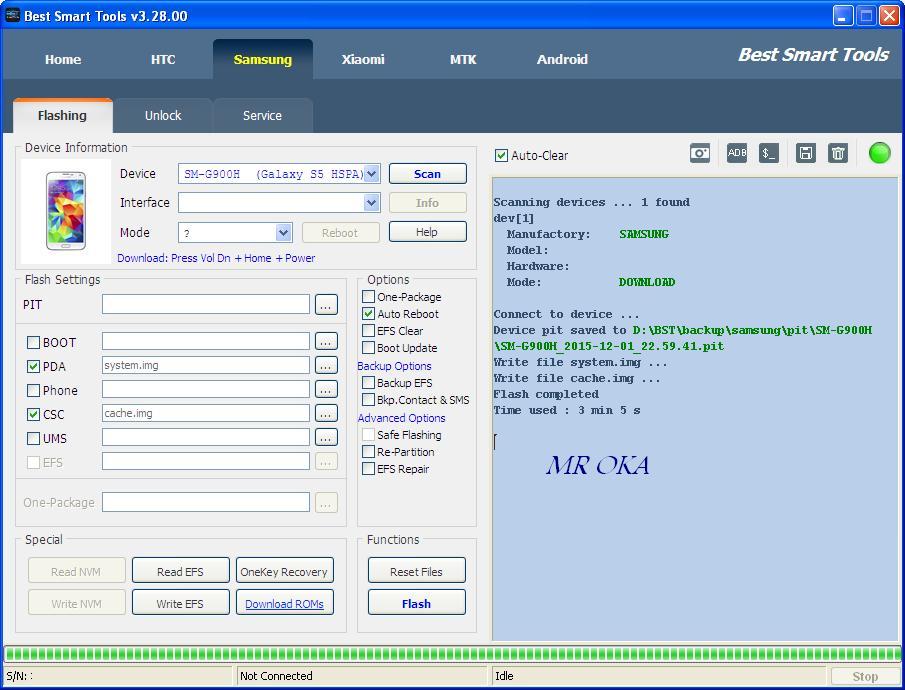Switch to the HTC tab
Image resolution: width=905 pixels, height=690 pixels.
163,59
